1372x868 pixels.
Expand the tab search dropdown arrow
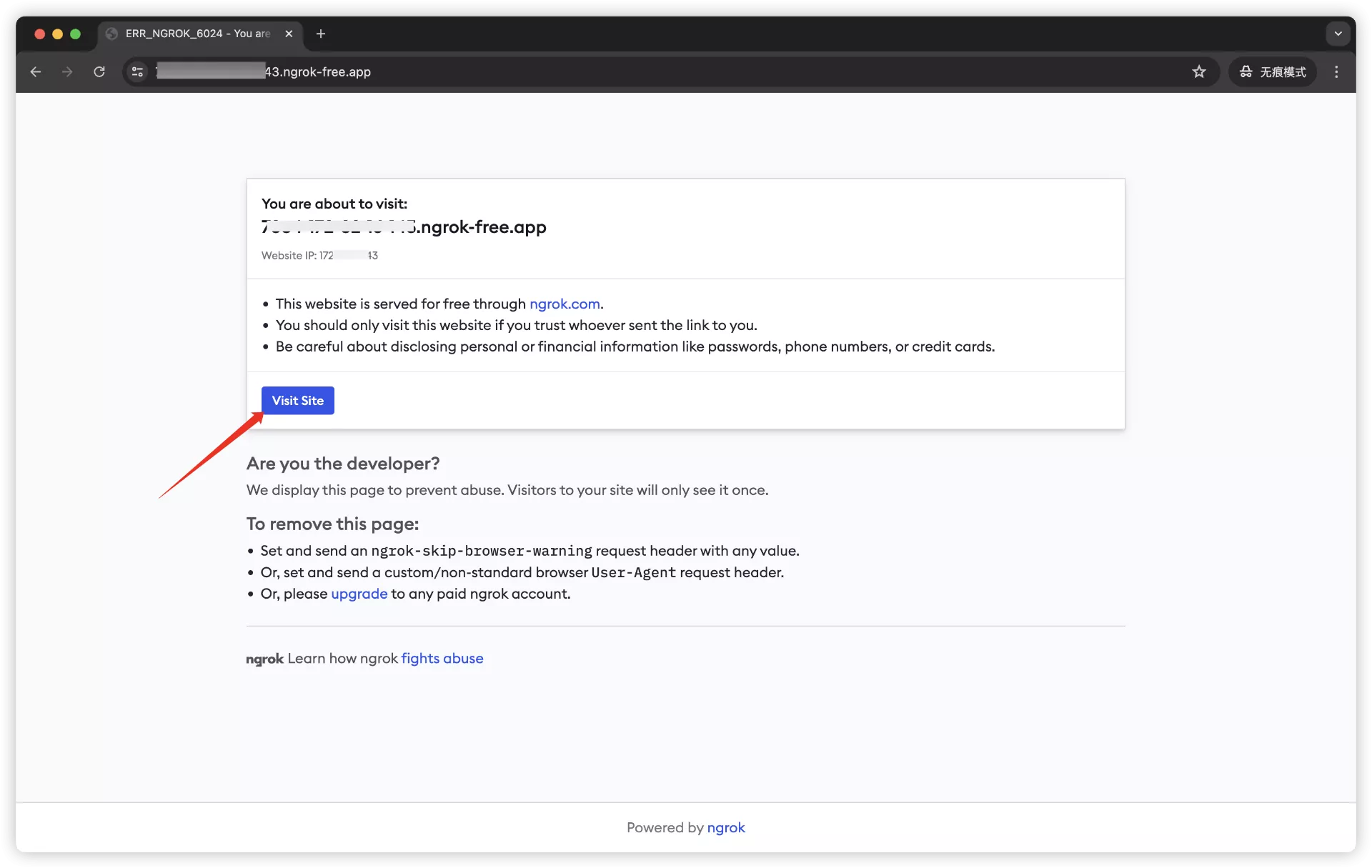pyautogui.click(x=1338, y=34)
